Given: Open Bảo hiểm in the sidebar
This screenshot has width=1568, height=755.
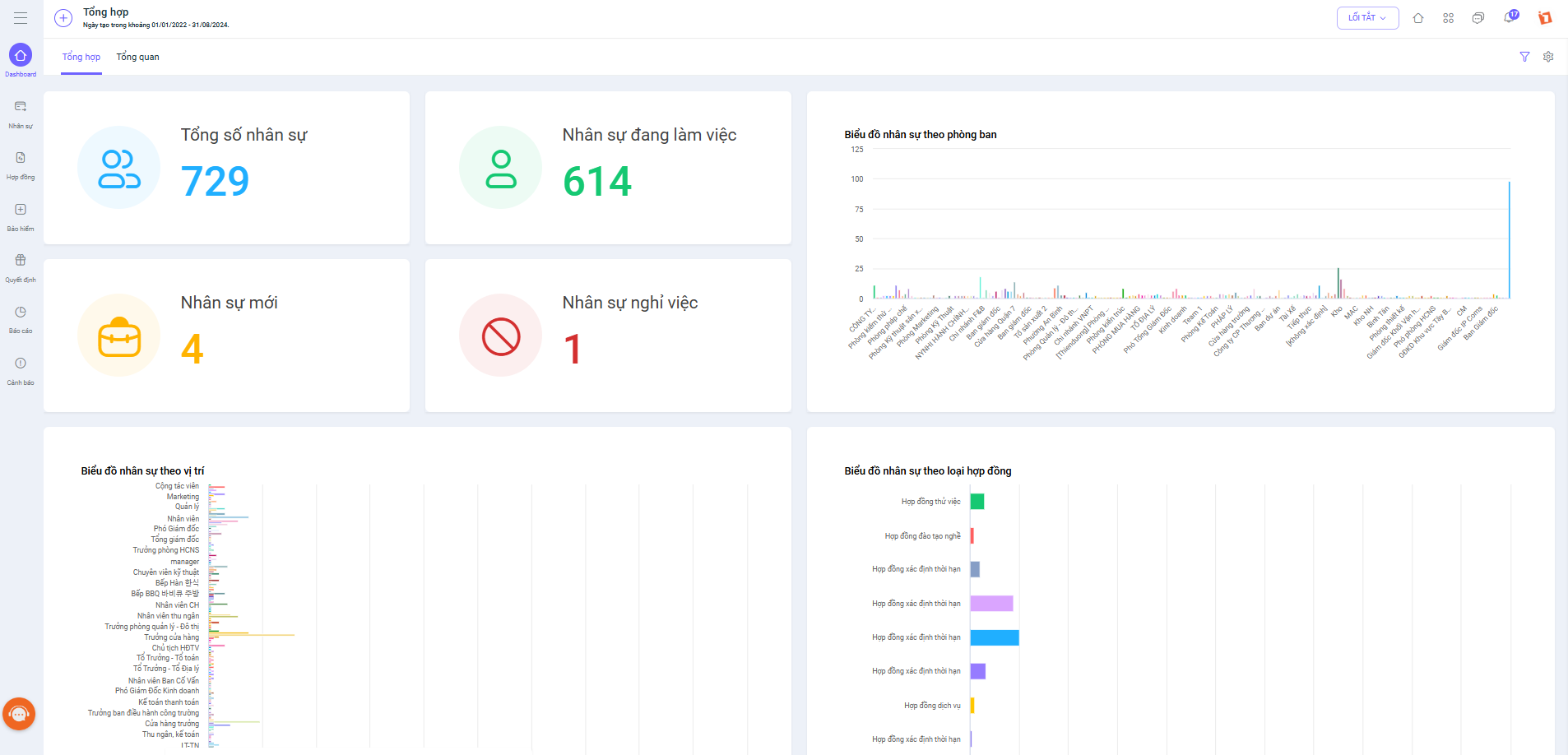Looking at the screenshot, I should click(x=21, y=217).
